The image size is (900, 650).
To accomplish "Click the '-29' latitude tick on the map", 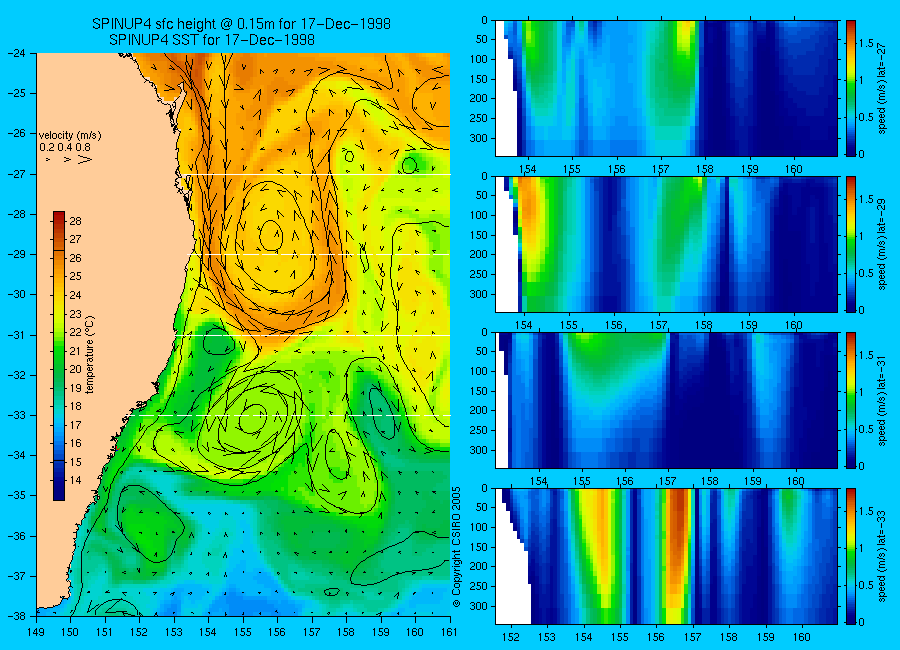I will click(x=16, y=254).
